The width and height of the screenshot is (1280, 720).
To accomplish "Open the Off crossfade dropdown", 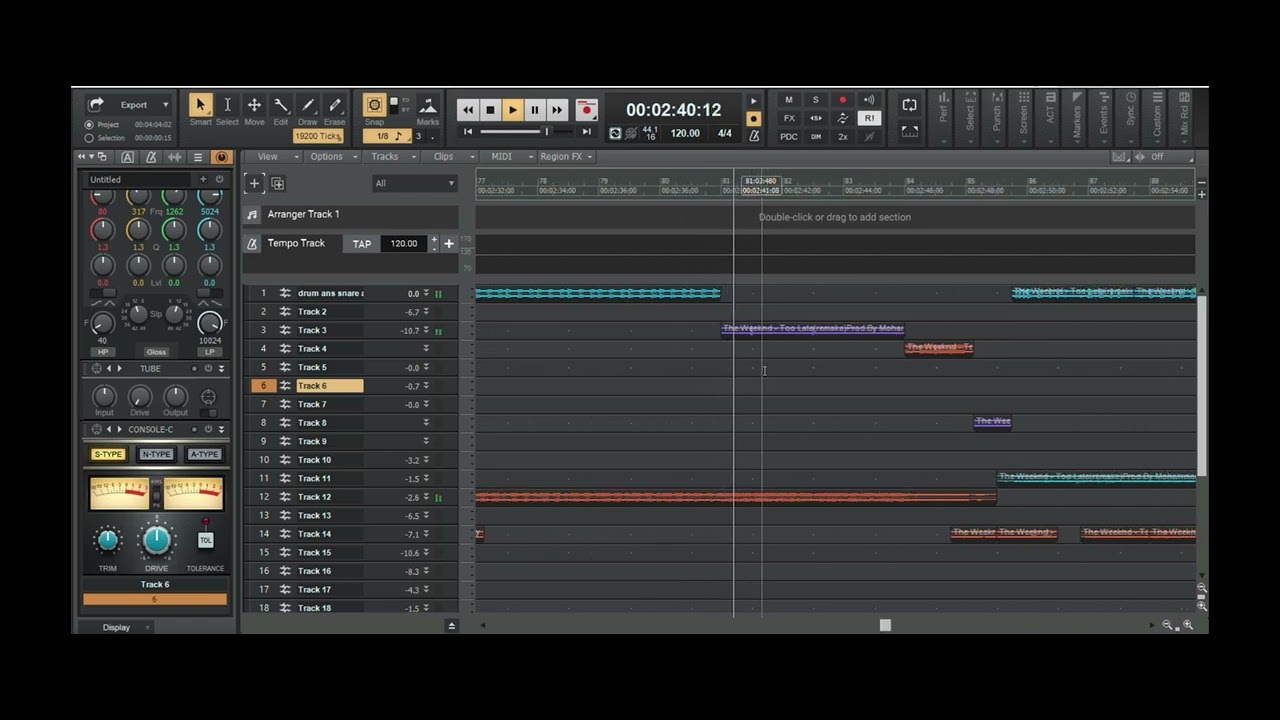I will pyautogui.click(x=1170, y=157).
